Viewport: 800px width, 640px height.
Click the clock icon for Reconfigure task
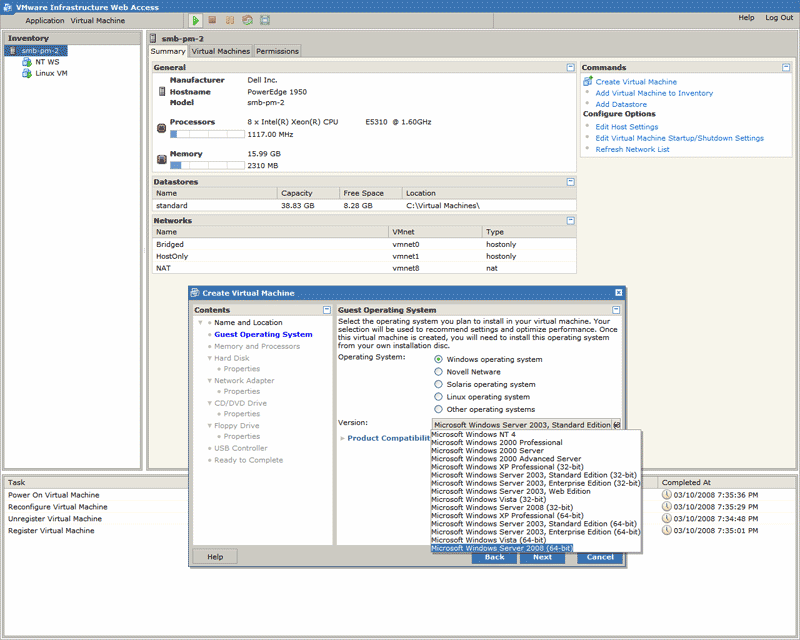(666, 506)
